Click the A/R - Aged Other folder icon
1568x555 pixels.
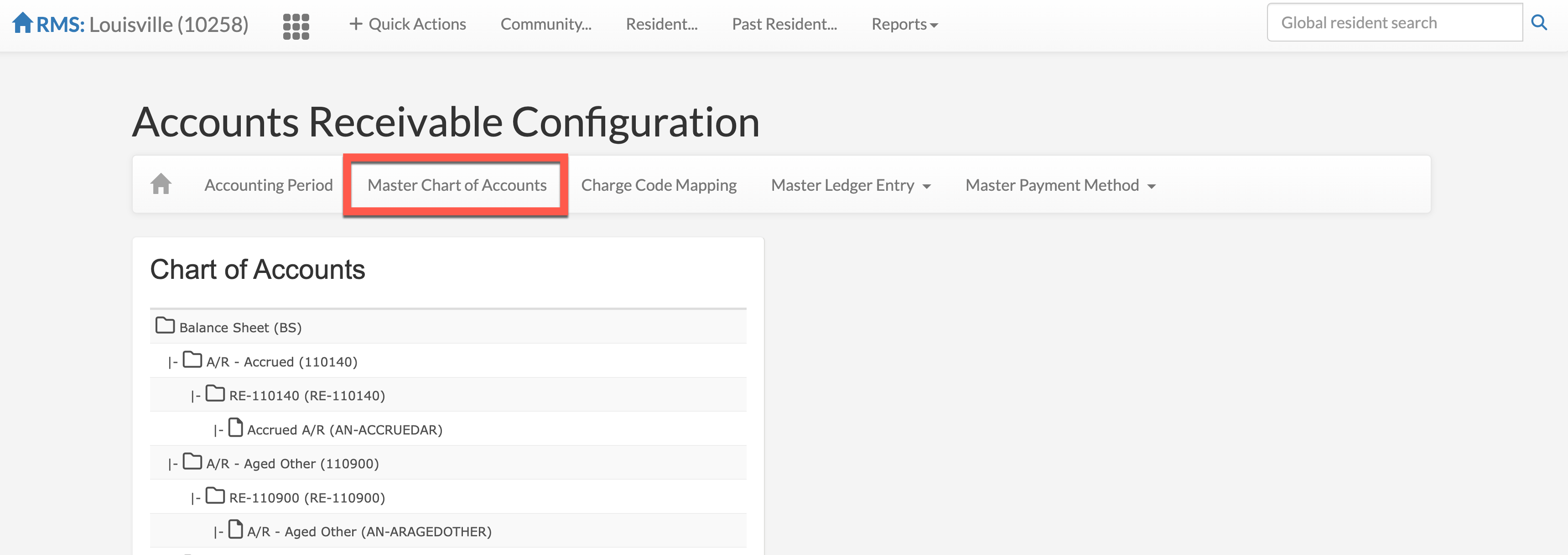[x=192, y=462]
